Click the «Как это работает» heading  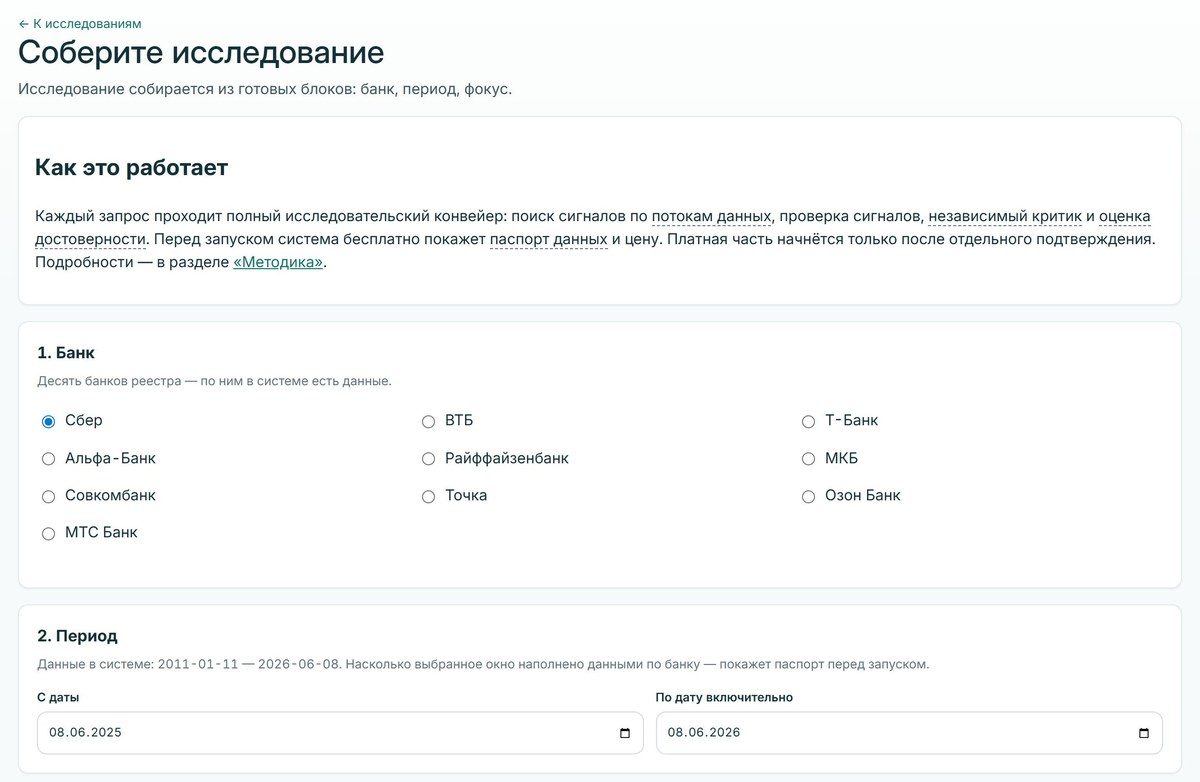pos(131,167)
